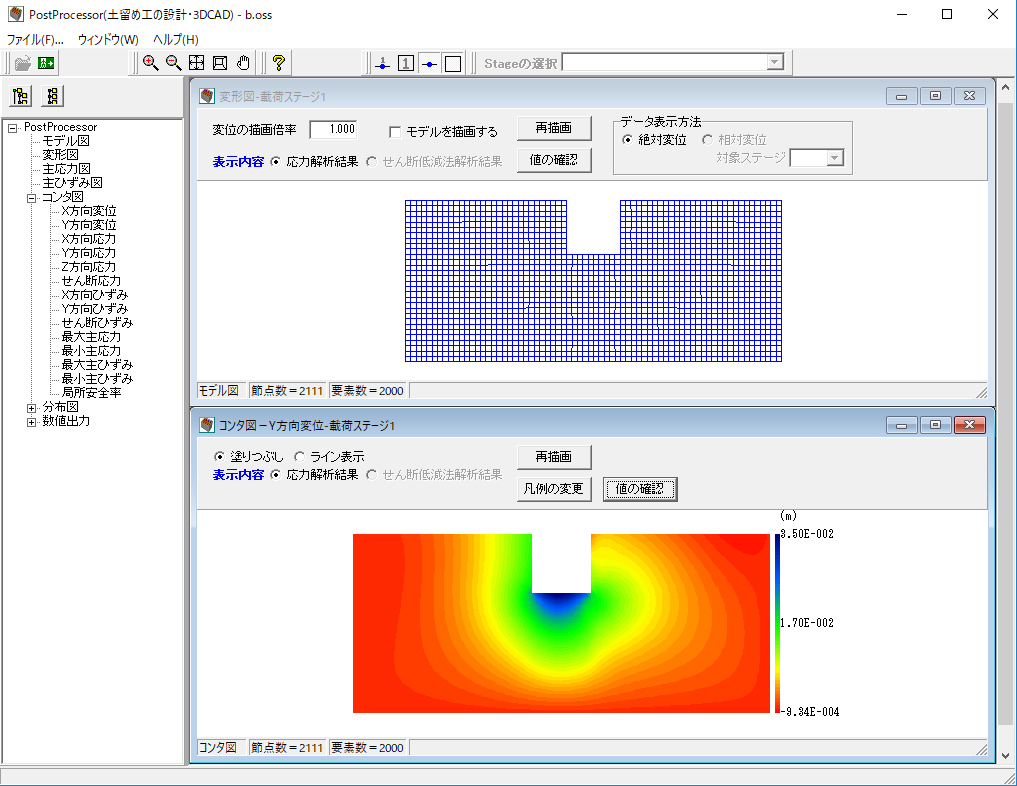This screenshot has width=1017, height=786.
Task: Click main area scrollbar down arrow
Action: click(x=1005, y=756)
